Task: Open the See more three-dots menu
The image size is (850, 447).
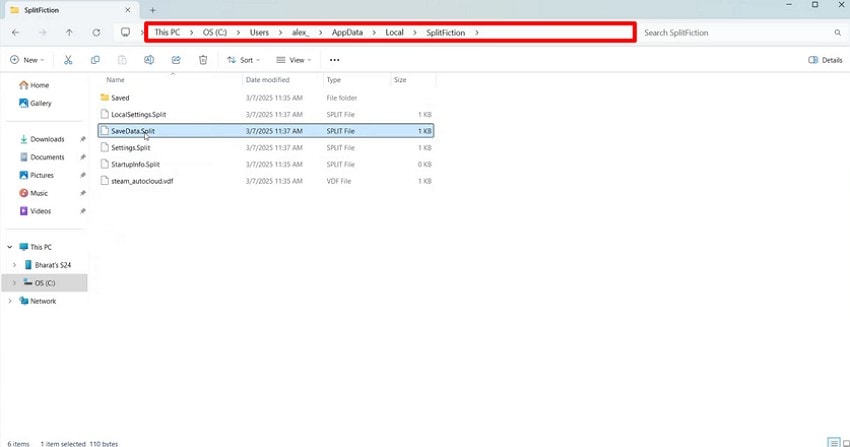Action: pos(334,60)
